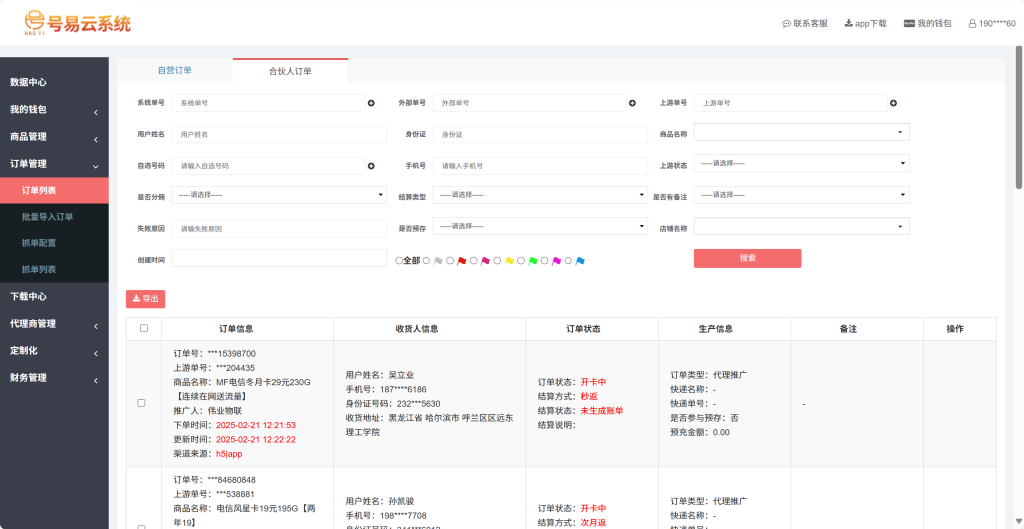Open the 结算类型 dropdown
1024x529 pixels.
coord(539,195)
